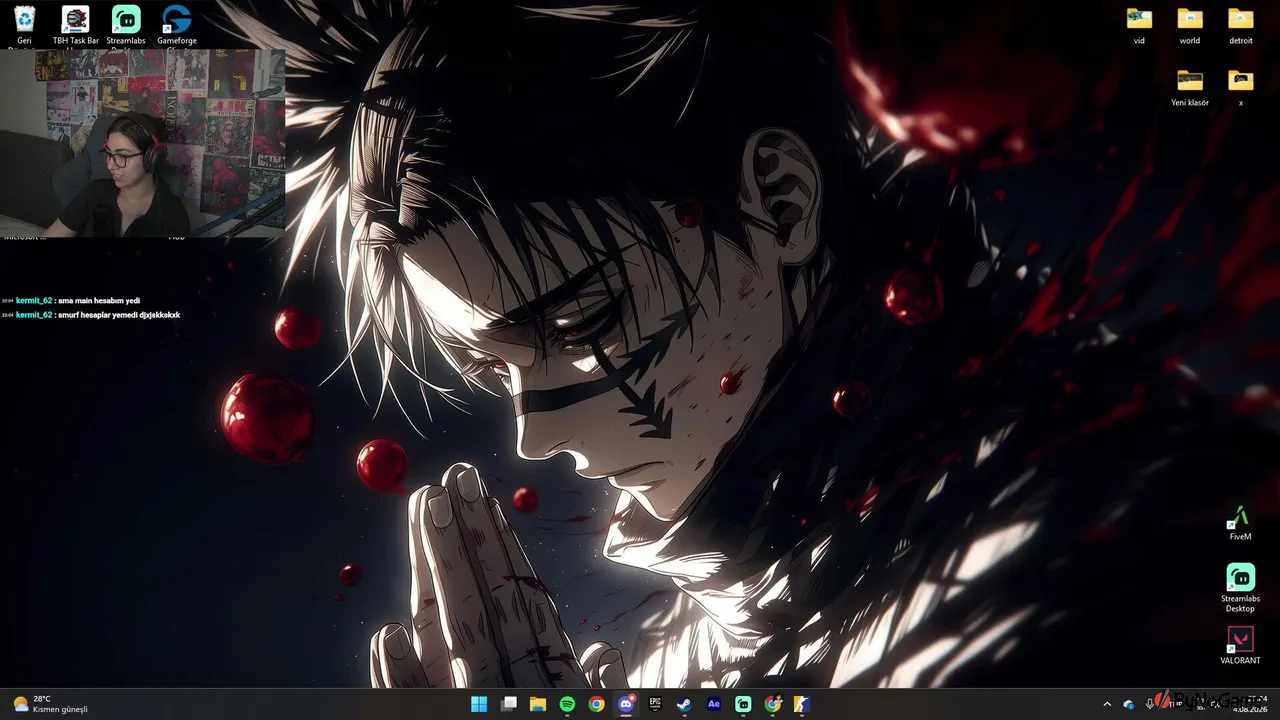Viewport: 1280px width, 720px height.
Task: Switch to Counter-Strike in the taskbar
Action: (802, 704)
